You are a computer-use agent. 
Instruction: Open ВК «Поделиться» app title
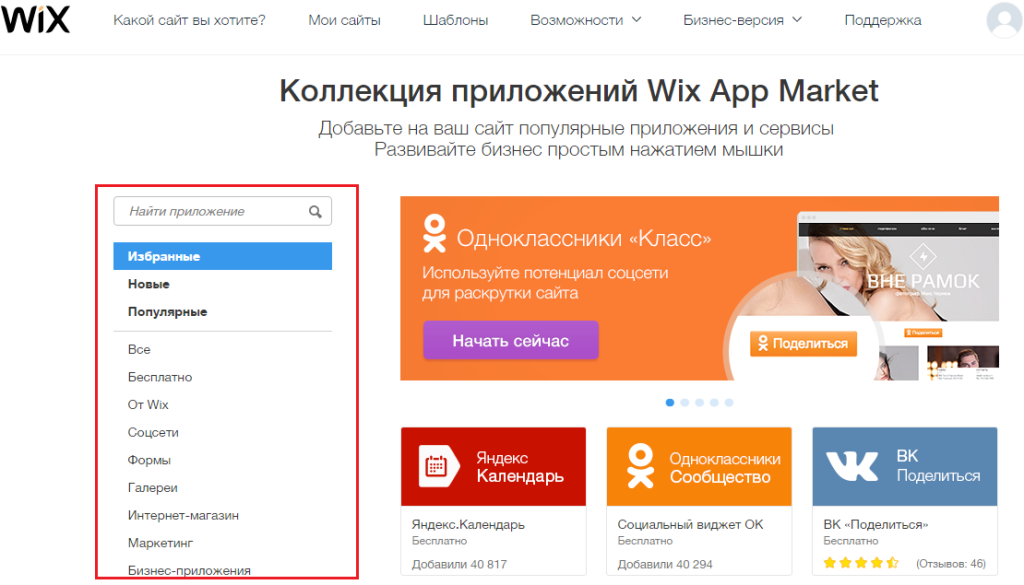[x=876, y=524]
